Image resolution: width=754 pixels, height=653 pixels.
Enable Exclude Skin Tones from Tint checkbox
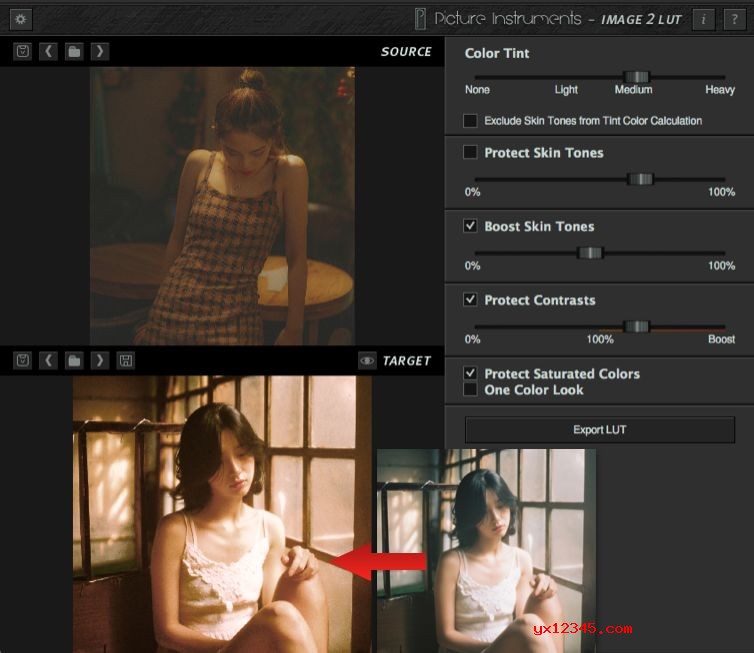click(x=470, y=120)
